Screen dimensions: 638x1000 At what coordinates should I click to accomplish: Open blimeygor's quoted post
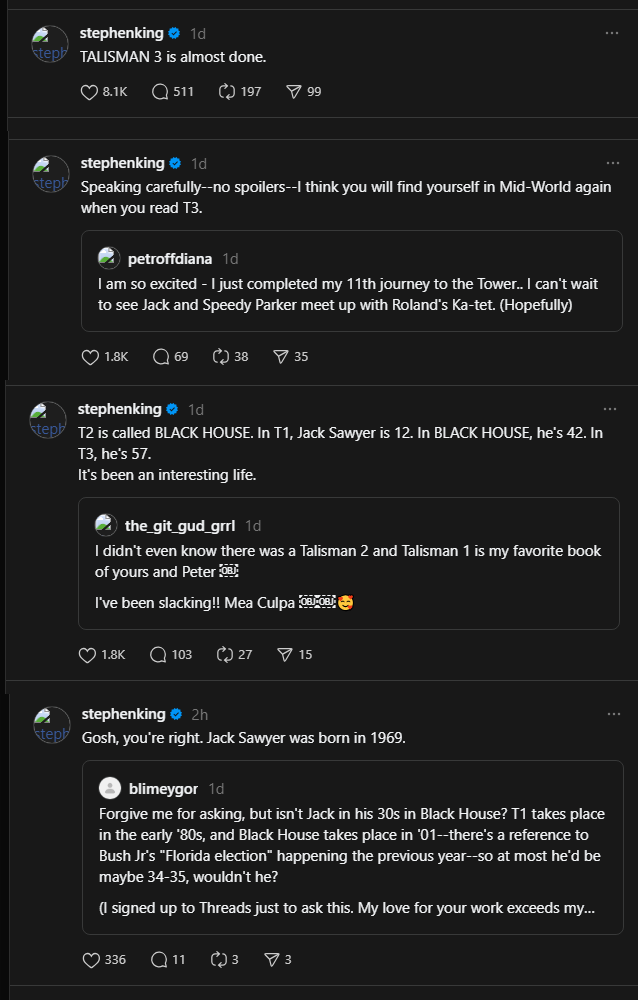[x=350, y=848]
